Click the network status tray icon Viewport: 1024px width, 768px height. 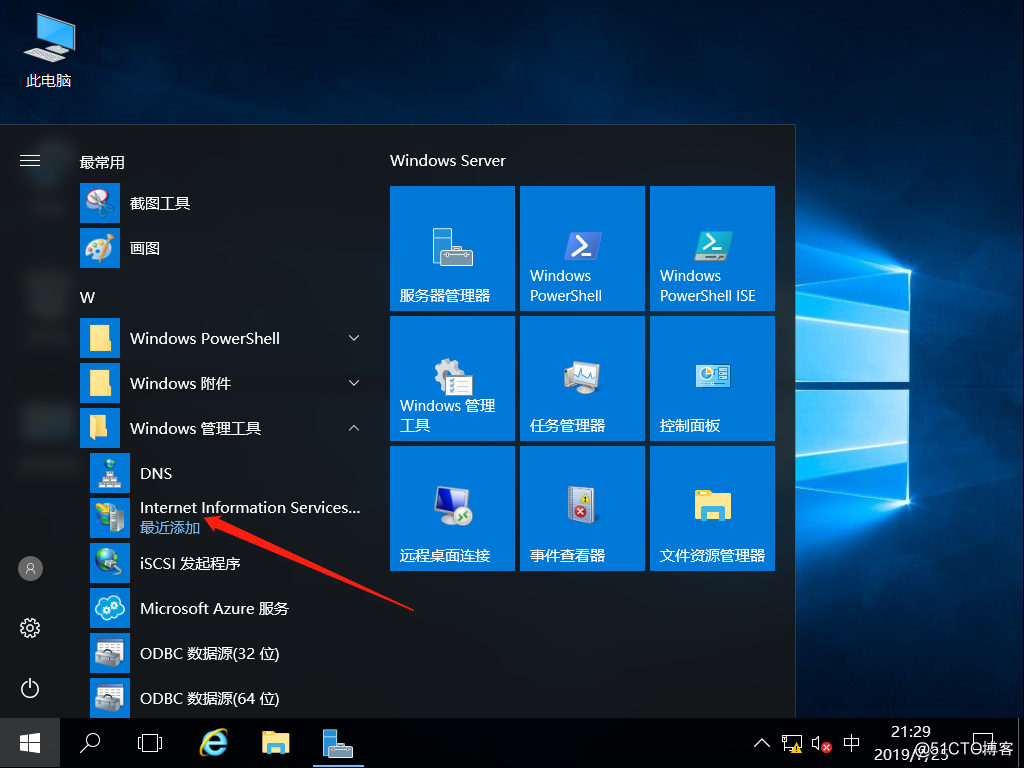(792, 744)
